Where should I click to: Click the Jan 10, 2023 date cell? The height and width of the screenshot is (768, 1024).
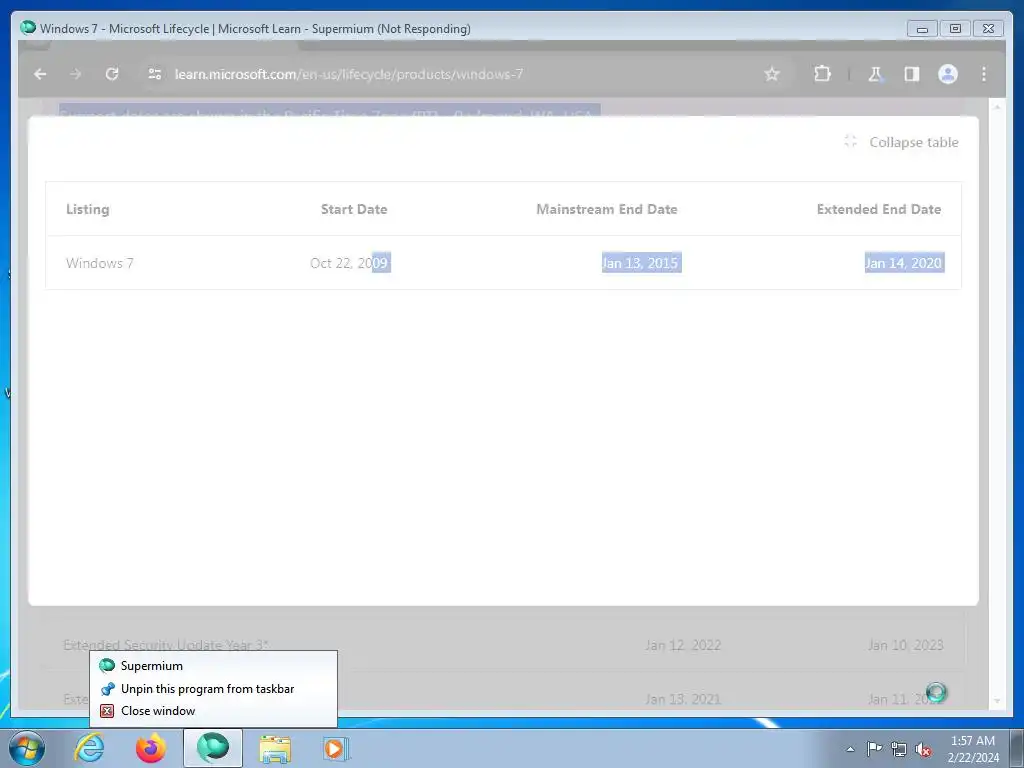pos(905,645)
